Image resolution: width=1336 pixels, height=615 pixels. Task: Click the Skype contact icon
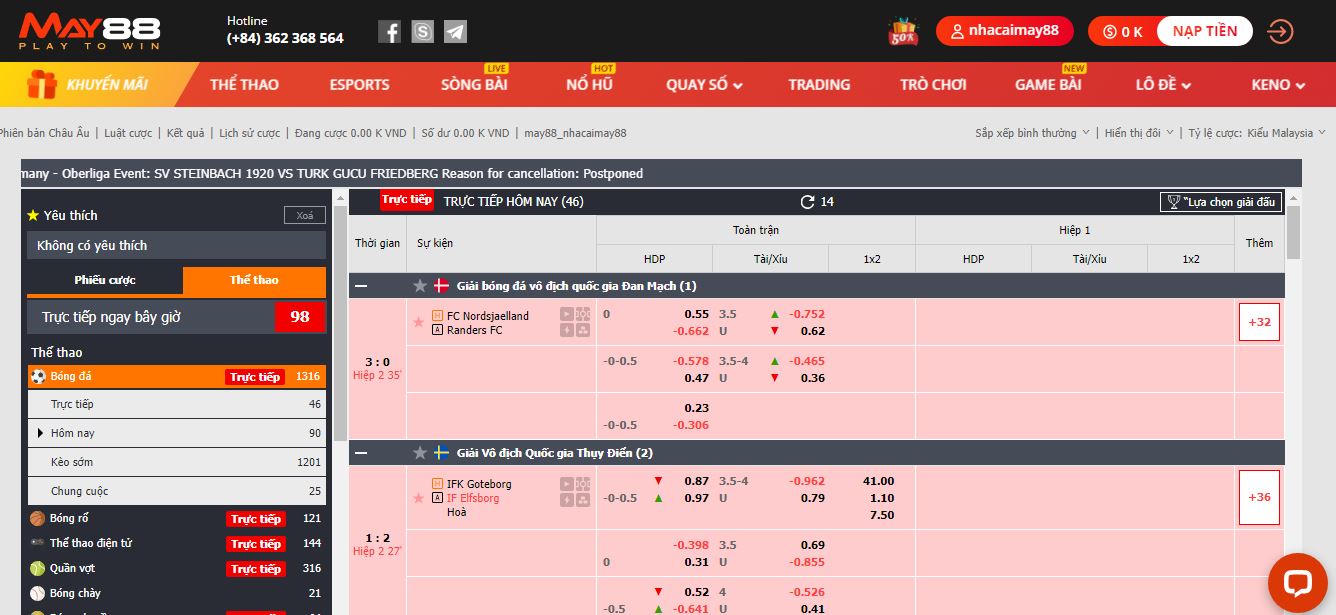tap(422, 32)
